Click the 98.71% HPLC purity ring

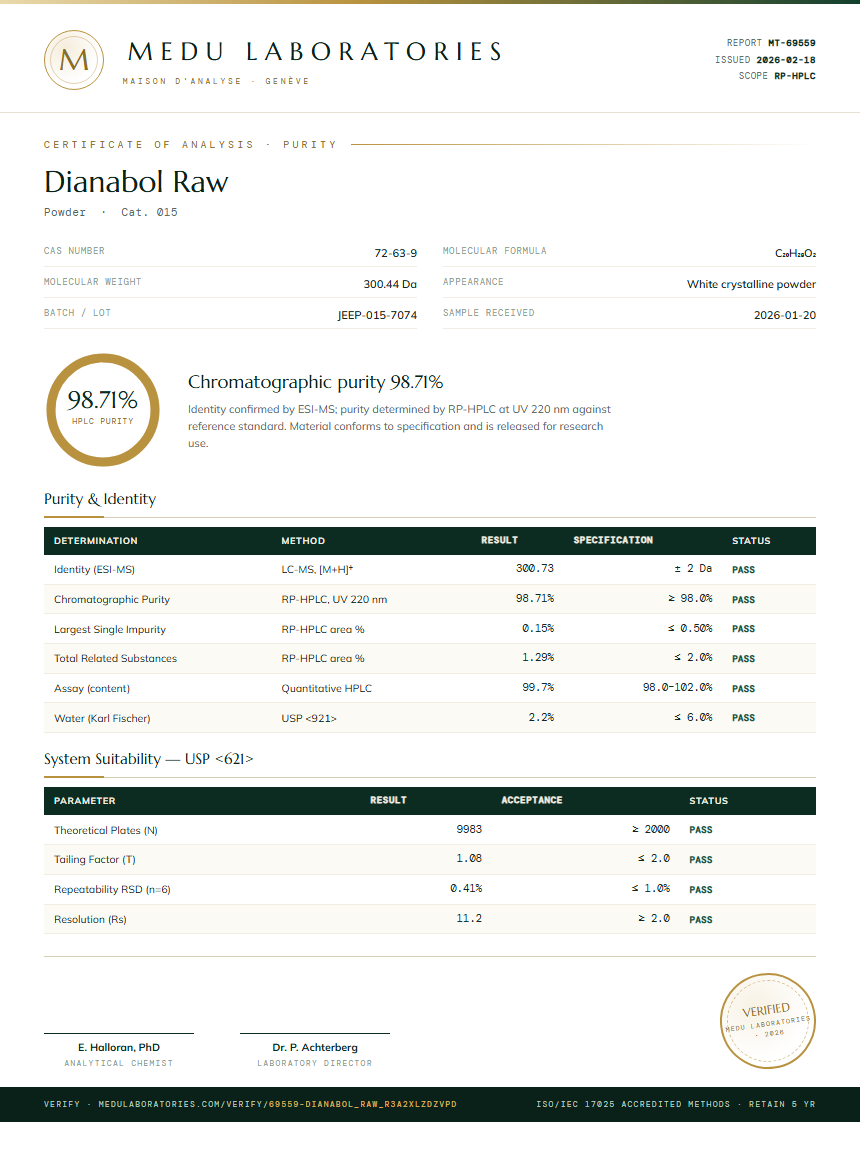pos(103,410)
